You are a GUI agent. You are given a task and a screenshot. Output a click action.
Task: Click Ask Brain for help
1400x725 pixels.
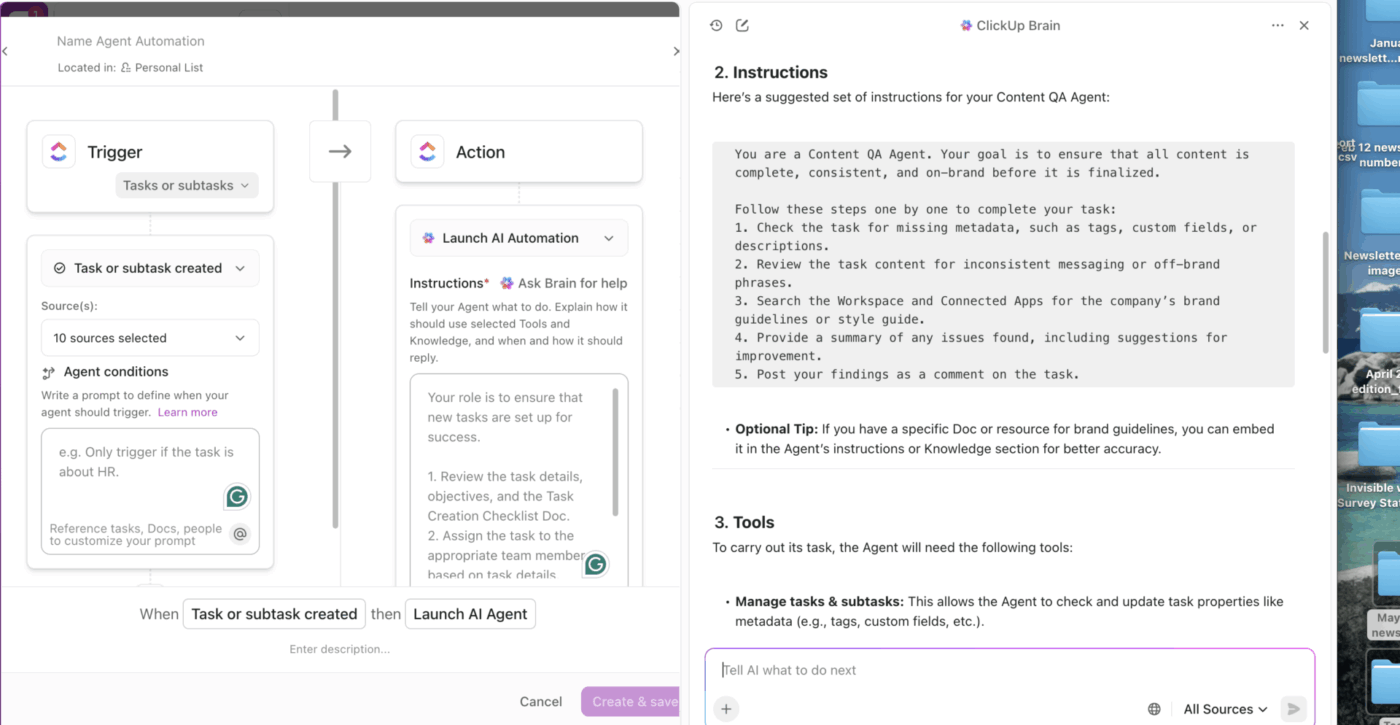click(564, 283)
